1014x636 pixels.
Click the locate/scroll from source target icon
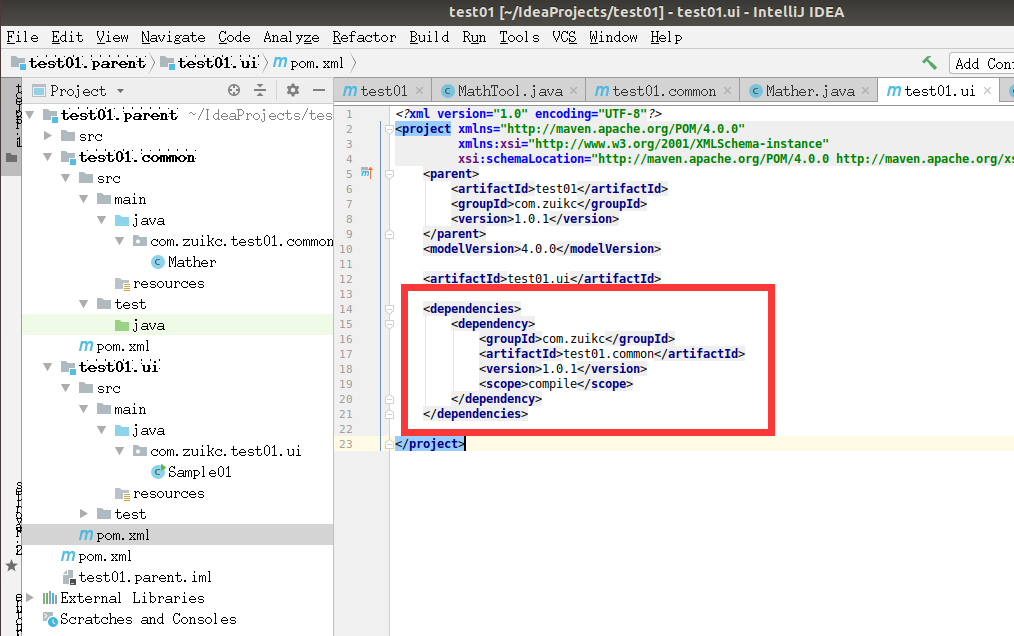point(234,91)
